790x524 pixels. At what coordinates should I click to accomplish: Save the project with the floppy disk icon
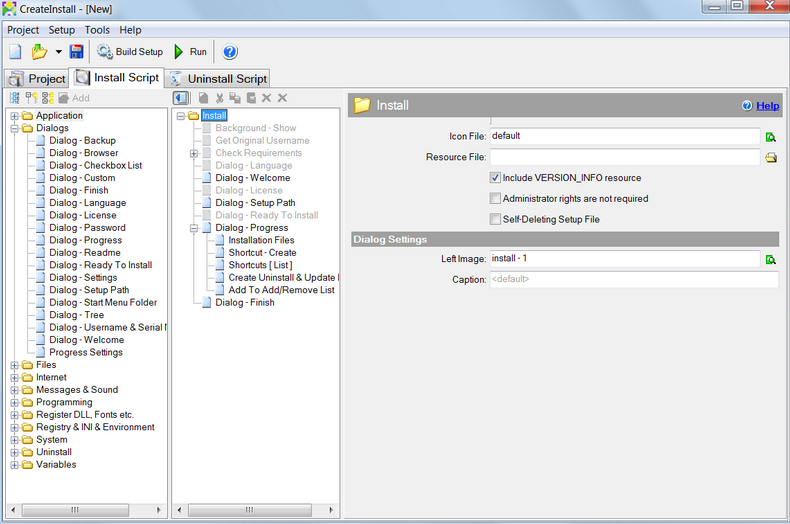[x=76, y=51]
